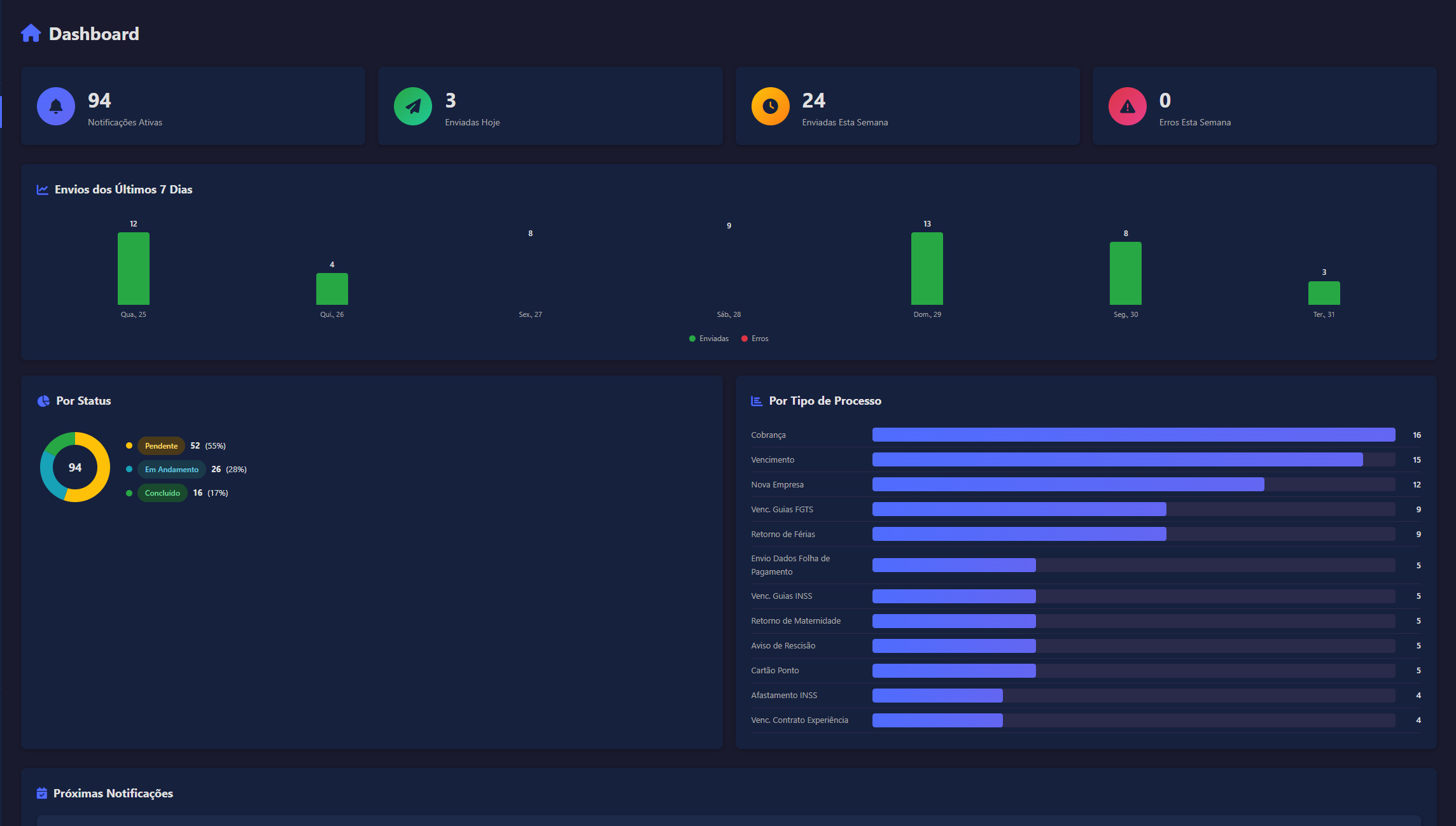
Task: Click the Concluído status label
Action: point(162,493)
